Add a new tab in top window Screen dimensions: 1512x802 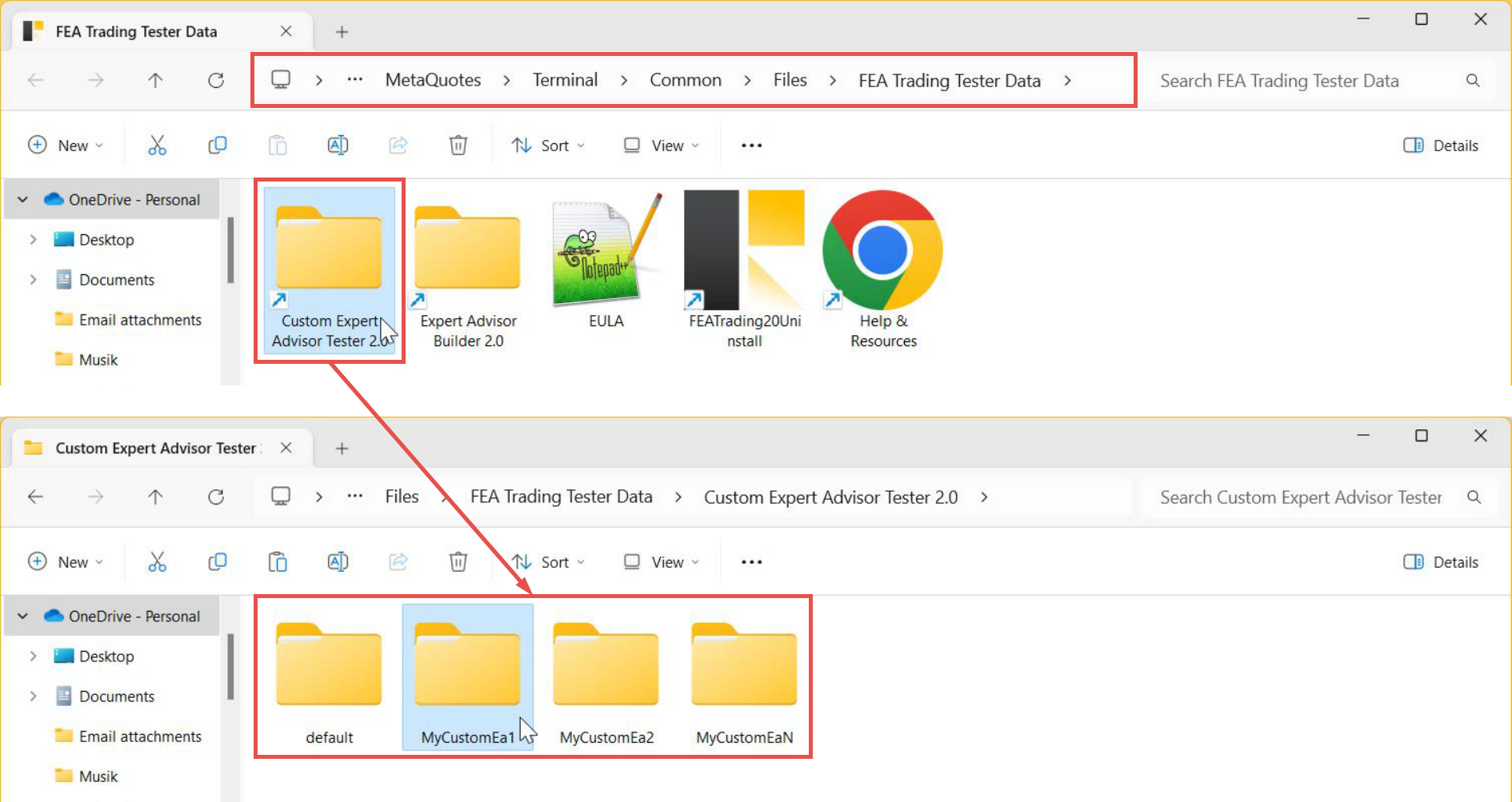pyautogui.click(x=342, y=31)
